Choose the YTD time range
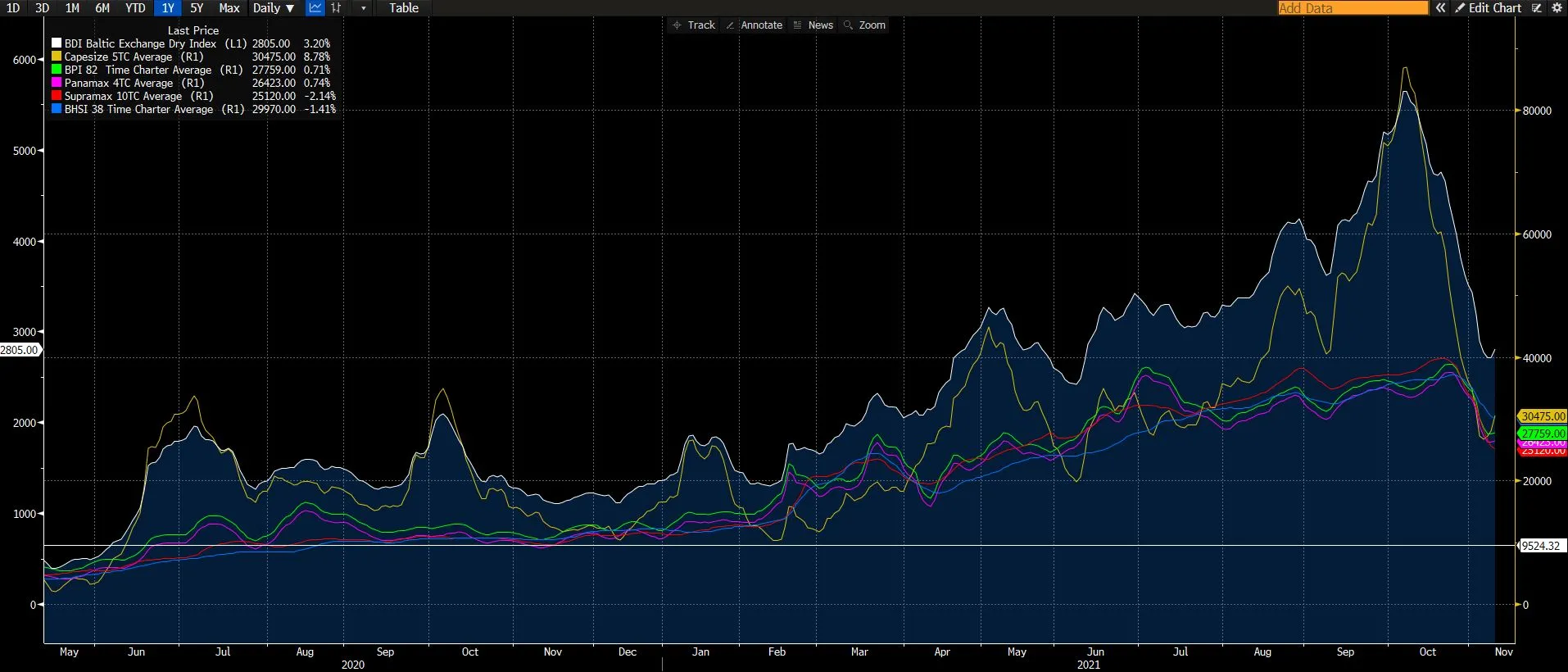This screenshot has height=672, width=1568. click(x=135, y=8)
